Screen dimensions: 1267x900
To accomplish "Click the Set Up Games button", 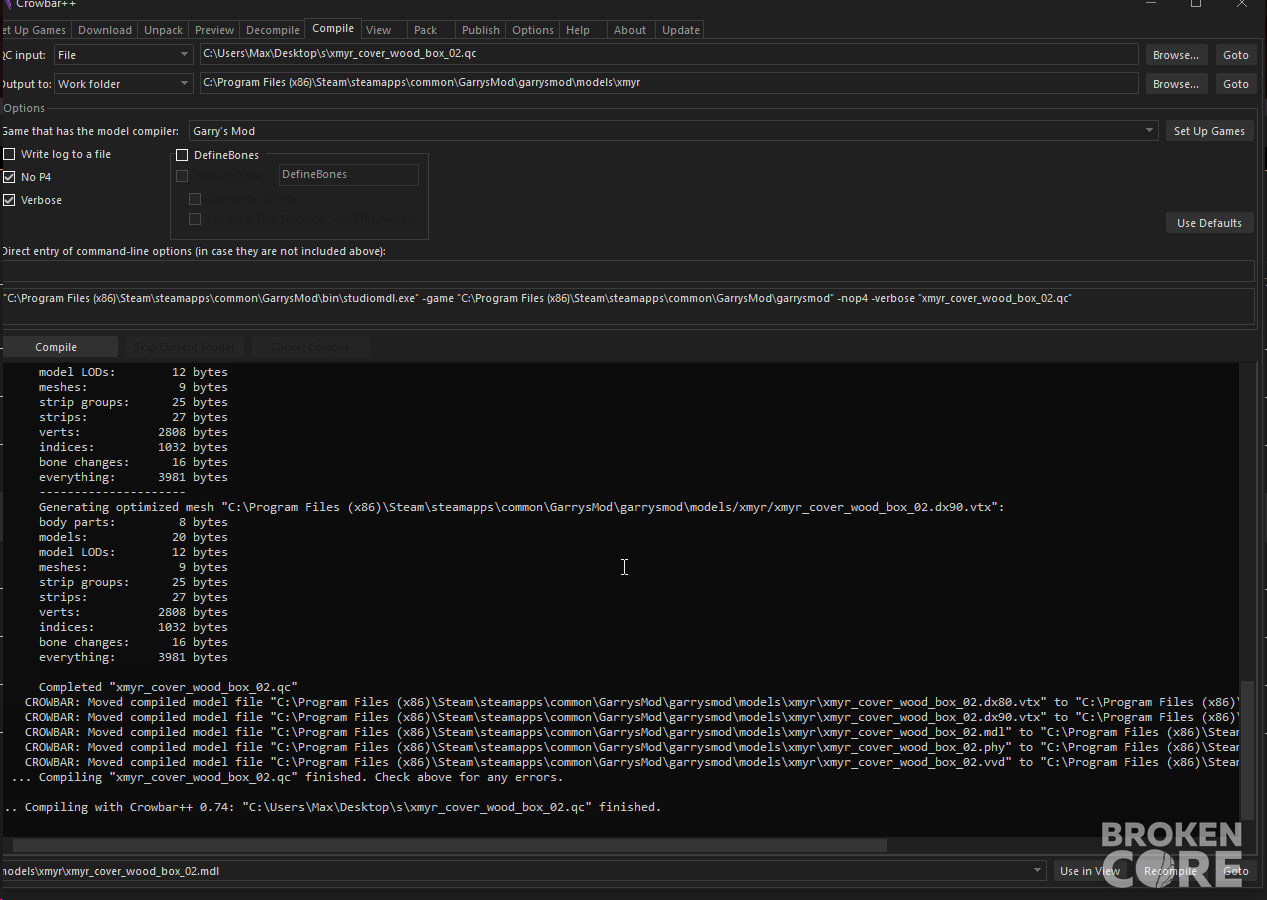I will [1209, 131].
